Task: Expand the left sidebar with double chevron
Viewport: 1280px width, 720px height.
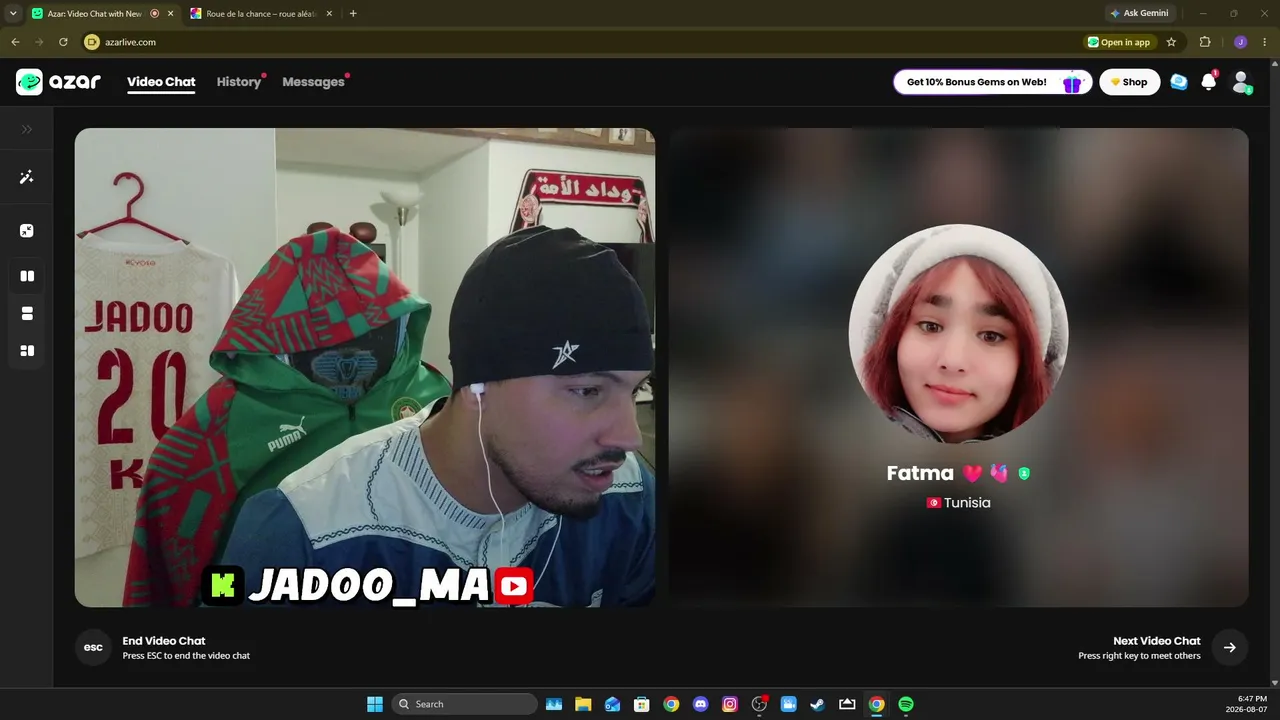Action: [x=27, y=129]
